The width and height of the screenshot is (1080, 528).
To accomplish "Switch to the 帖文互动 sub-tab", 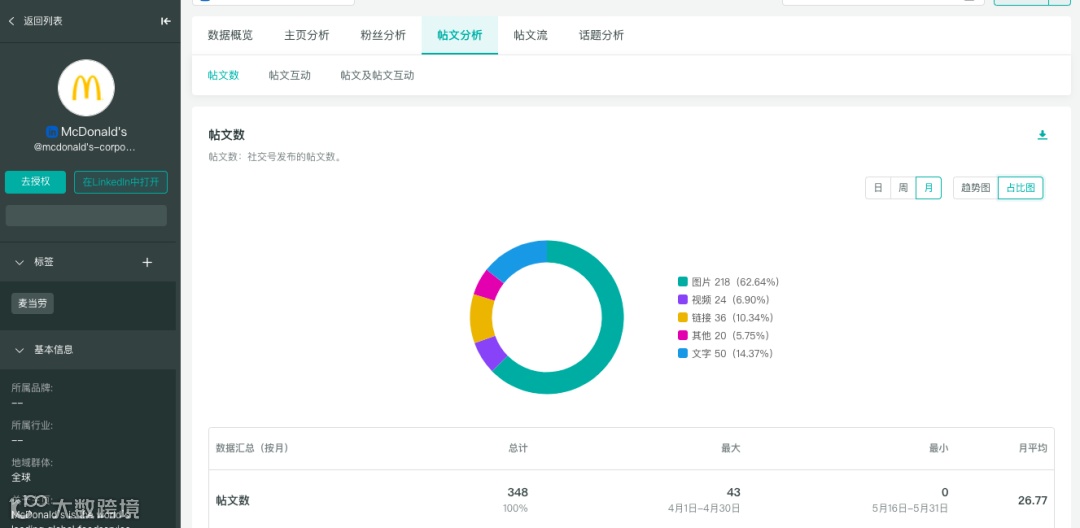I will click(289, 76).
